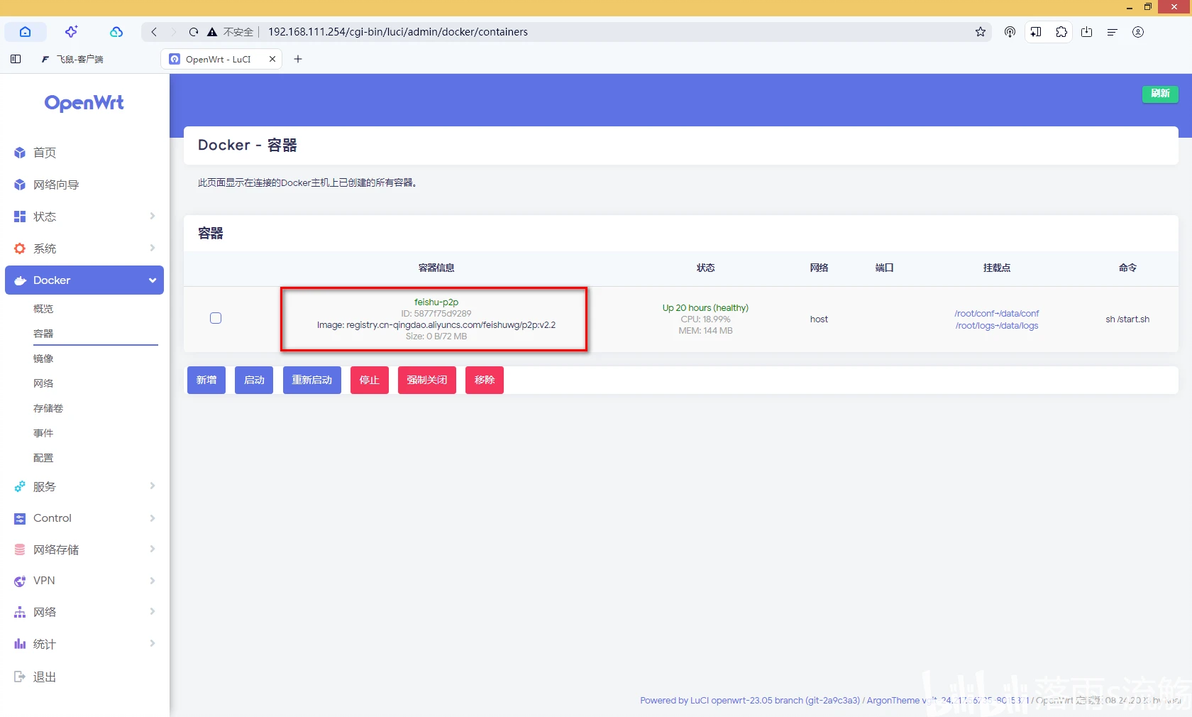Click the 强制关闭 button
Screen dimensions: 1192x717
pyautogui.click(x=427, y=380)
